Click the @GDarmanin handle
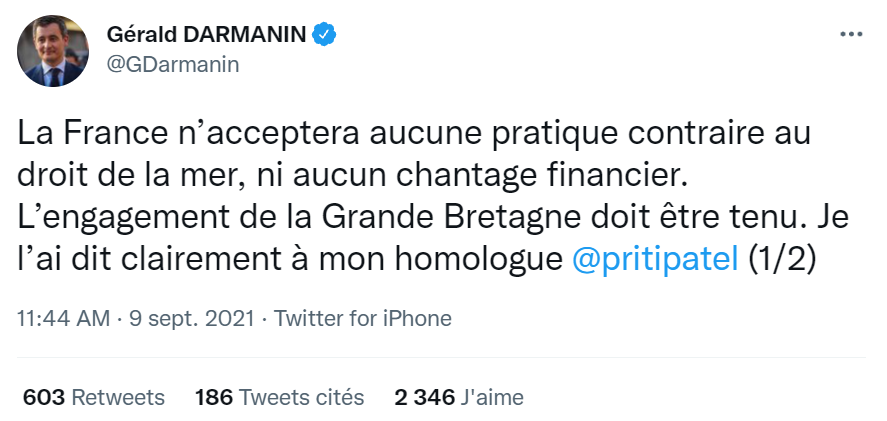The width and height of the screenshot is (887, 421). [x=172, y=64]
